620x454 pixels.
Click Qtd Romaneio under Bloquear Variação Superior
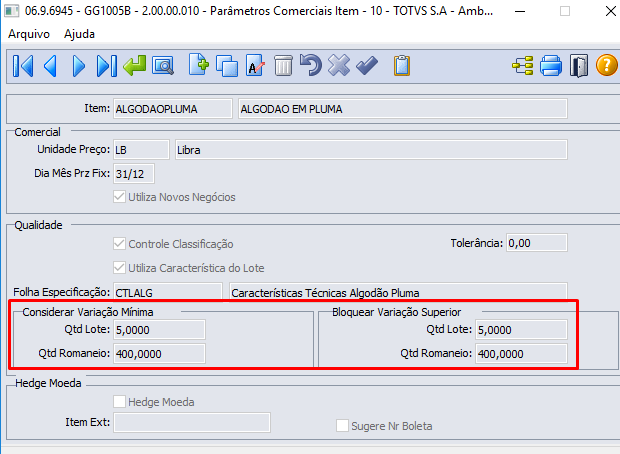click(x=521, y=353)
